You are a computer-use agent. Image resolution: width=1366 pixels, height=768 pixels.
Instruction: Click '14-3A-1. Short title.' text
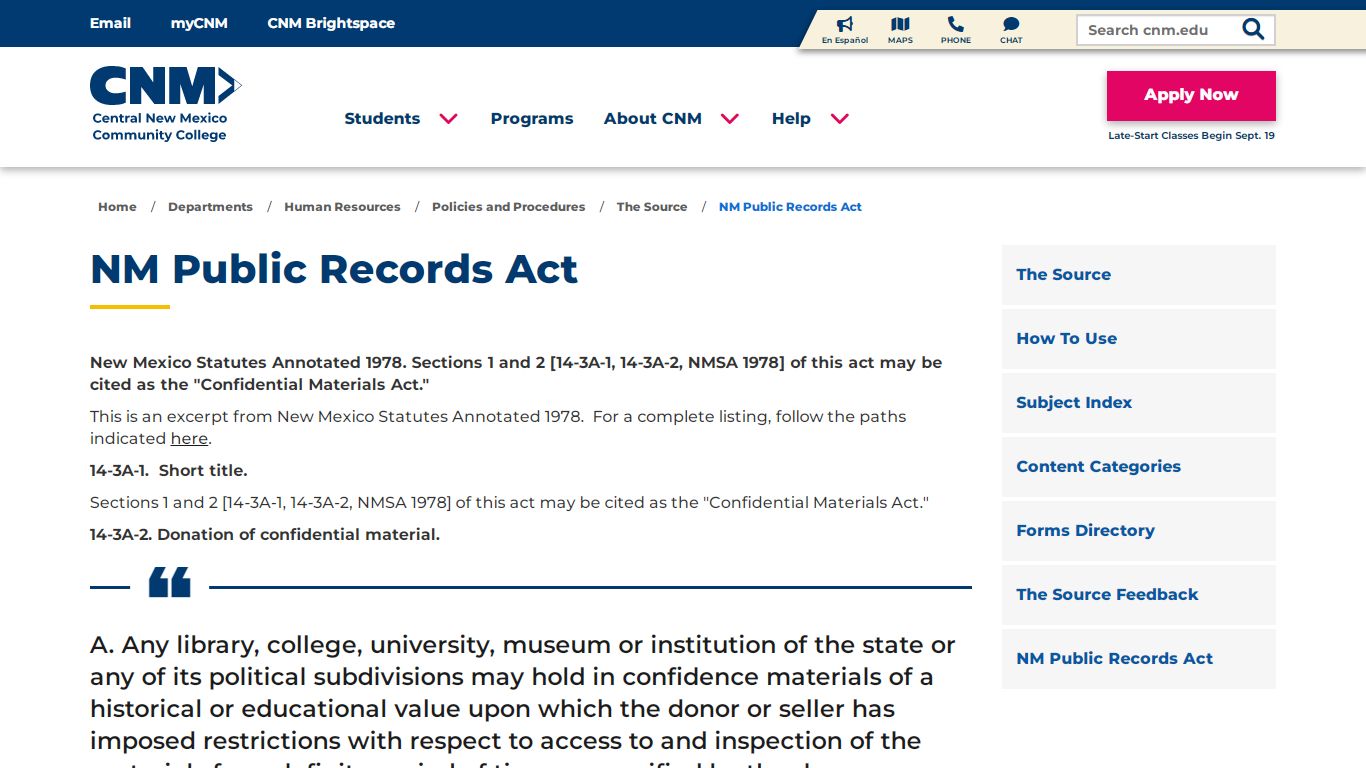pos(169,471)
